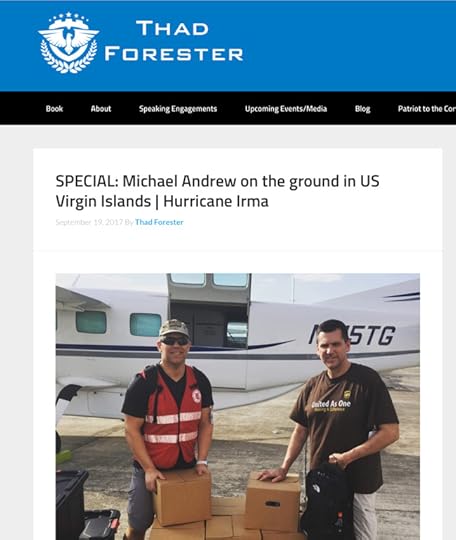Click the United As One shirt text
This screenshot has height=540, width=456.
coord(331,404)
